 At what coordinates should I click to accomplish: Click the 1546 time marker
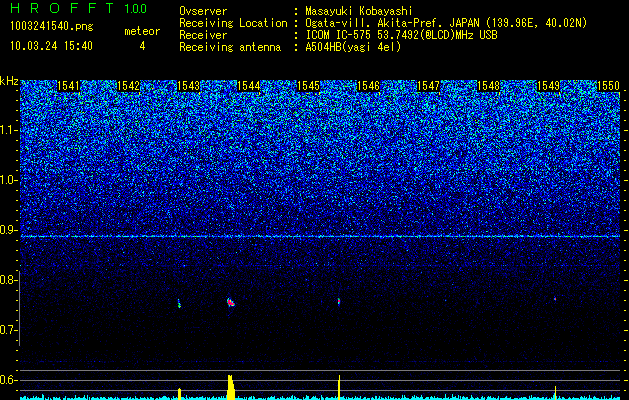point(368,86)
